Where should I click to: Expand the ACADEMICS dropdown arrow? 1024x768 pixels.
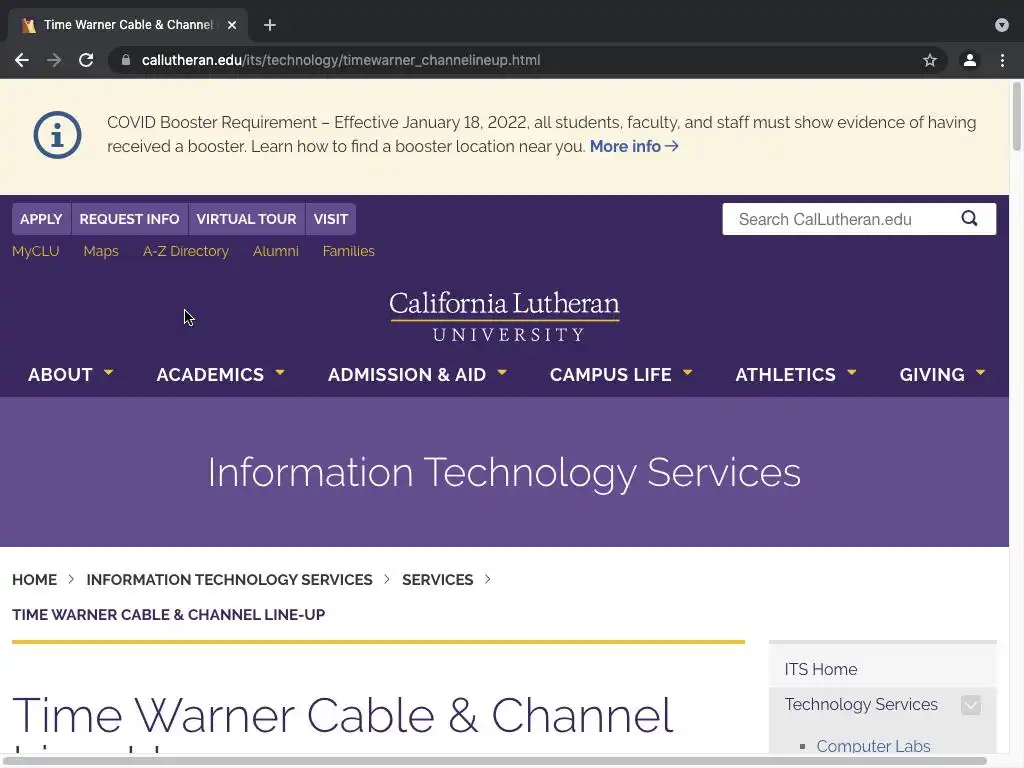(280, 372)
